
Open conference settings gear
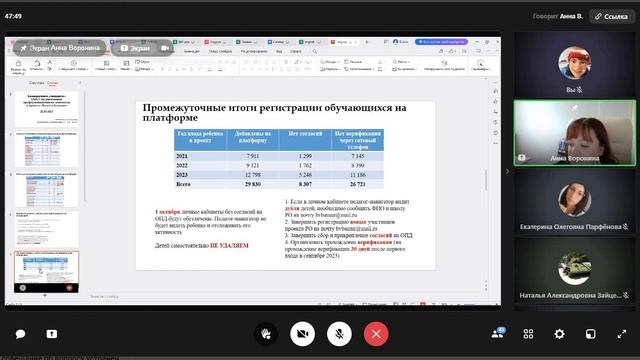(559, 334)
